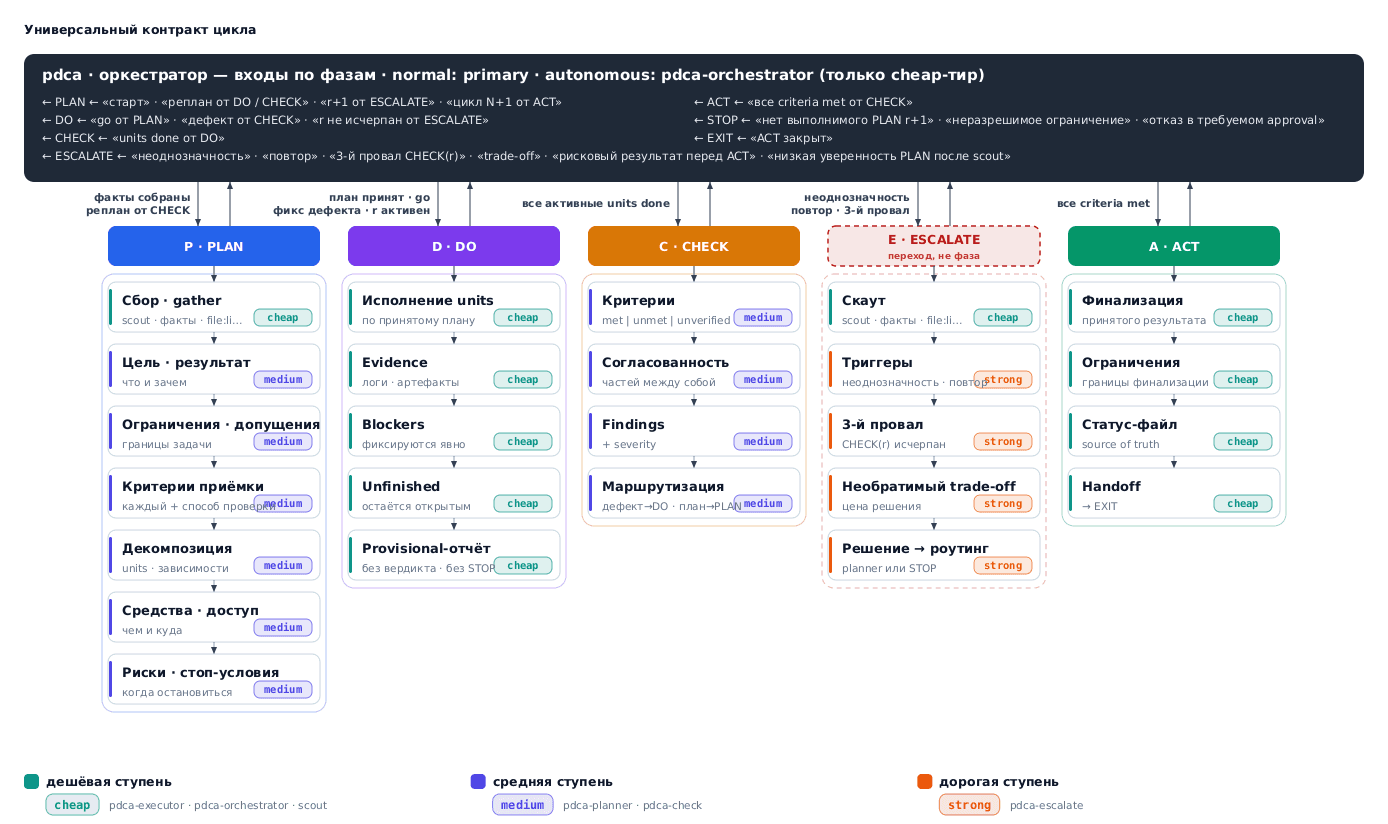Click the label 'все criteria met'

1103,204
